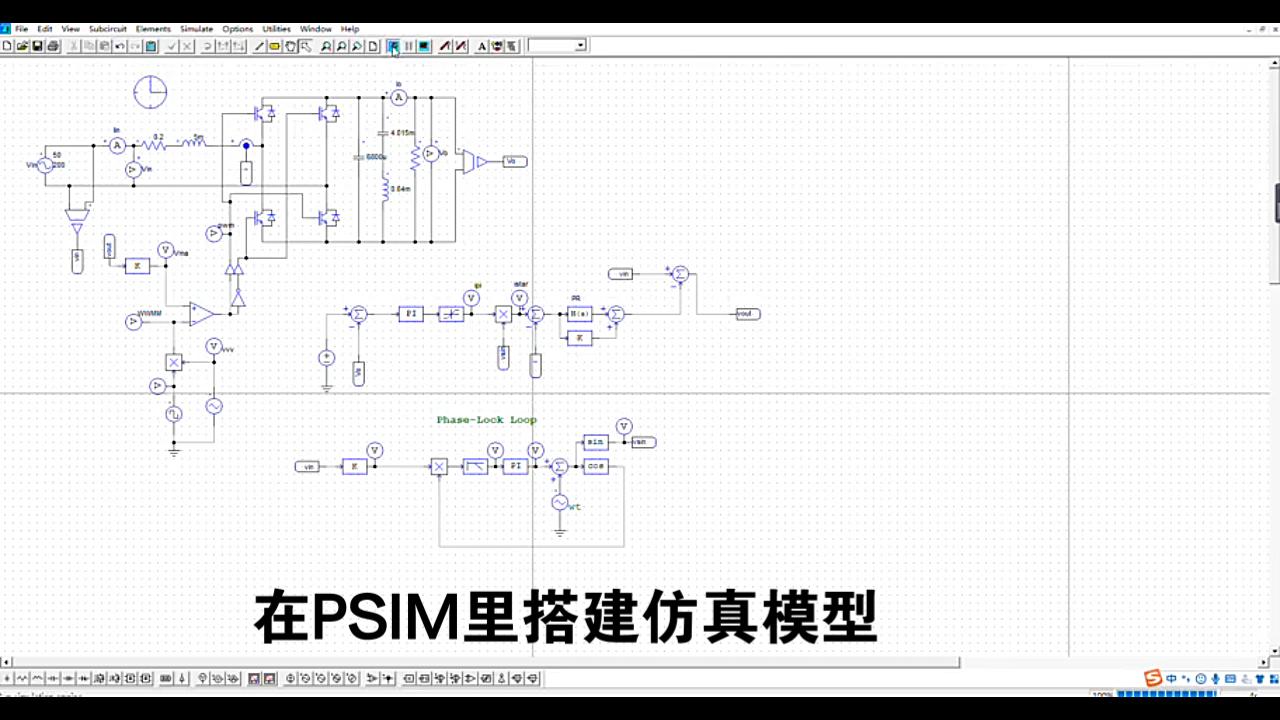Place a resistor from element toolbar
Viewport: 1280px width, 720px height.
pos(21,679)
